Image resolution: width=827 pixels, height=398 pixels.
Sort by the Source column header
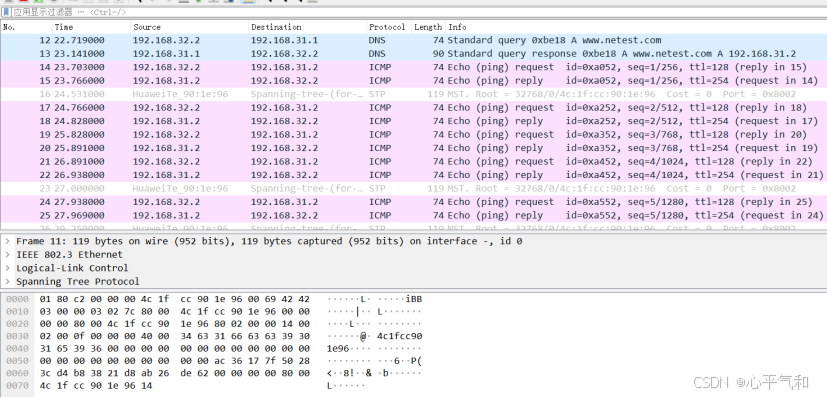click(x=189, y=27)
